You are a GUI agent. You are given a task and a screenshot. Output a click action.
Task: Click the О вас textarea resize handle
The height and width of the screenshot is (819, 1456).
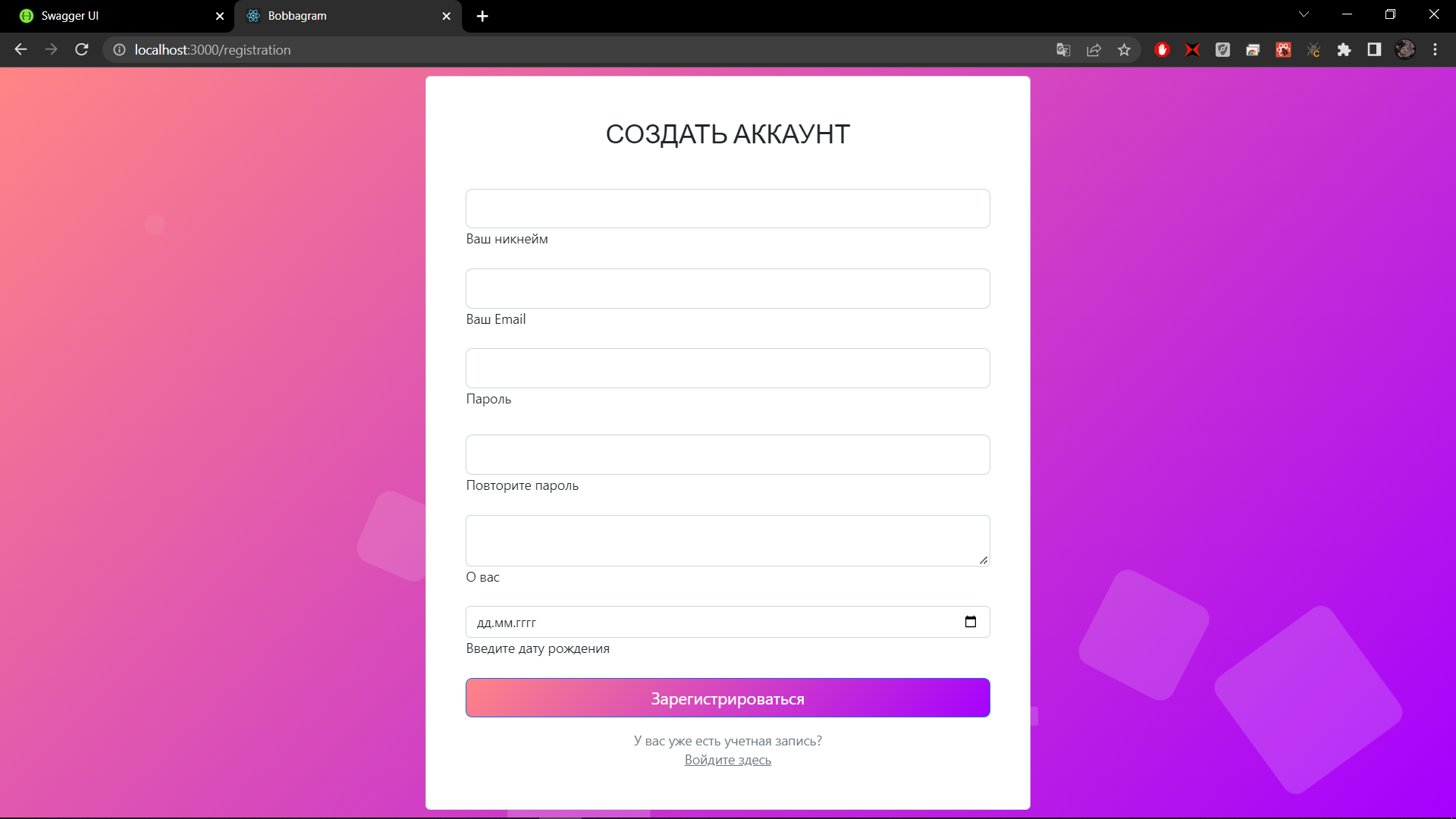pyautogui.click(x=984, y=560)
